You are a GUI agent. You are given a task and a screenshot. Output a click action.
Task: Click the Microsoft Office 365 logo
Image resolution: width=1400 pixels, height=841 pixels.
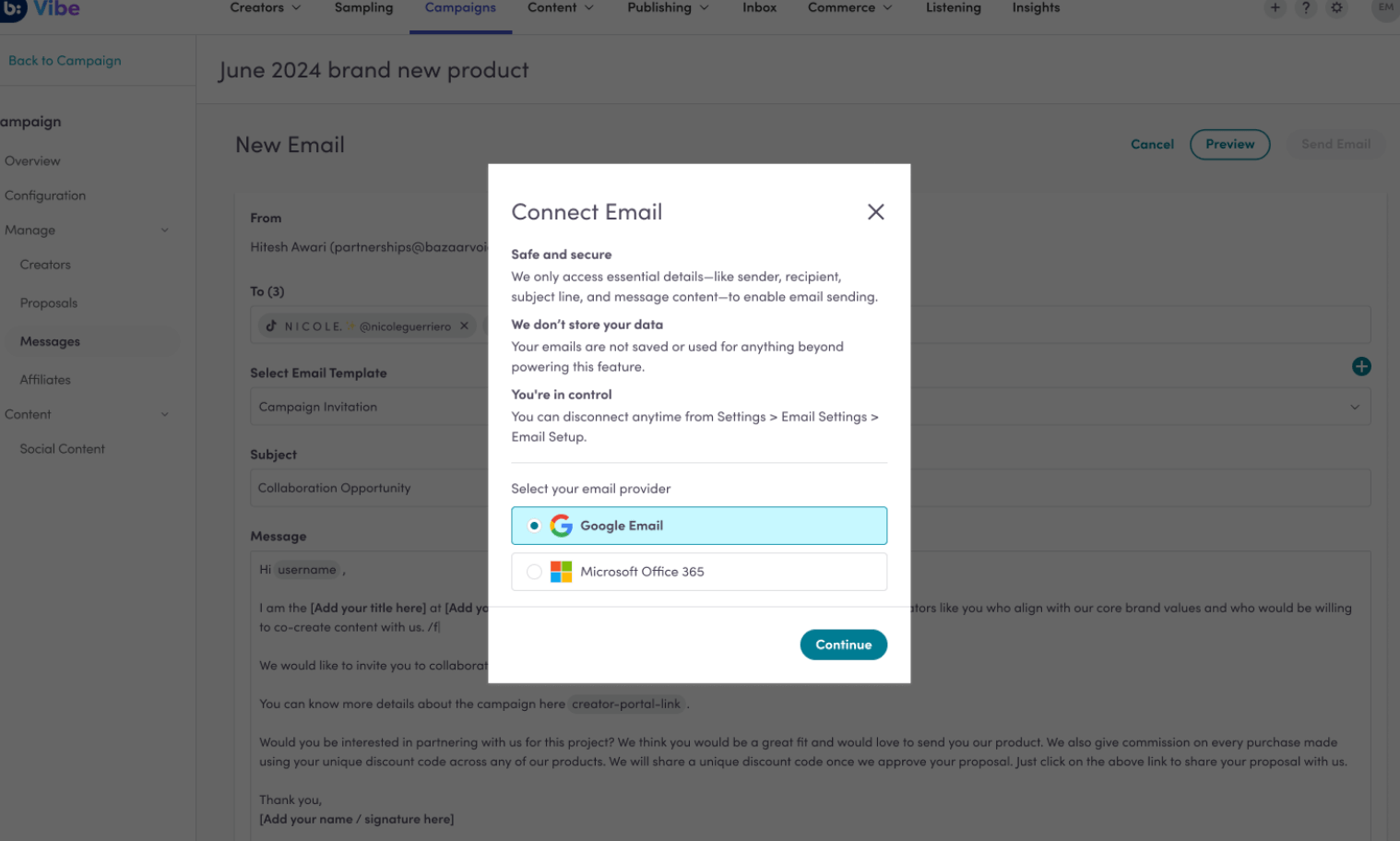coord(561,572)
